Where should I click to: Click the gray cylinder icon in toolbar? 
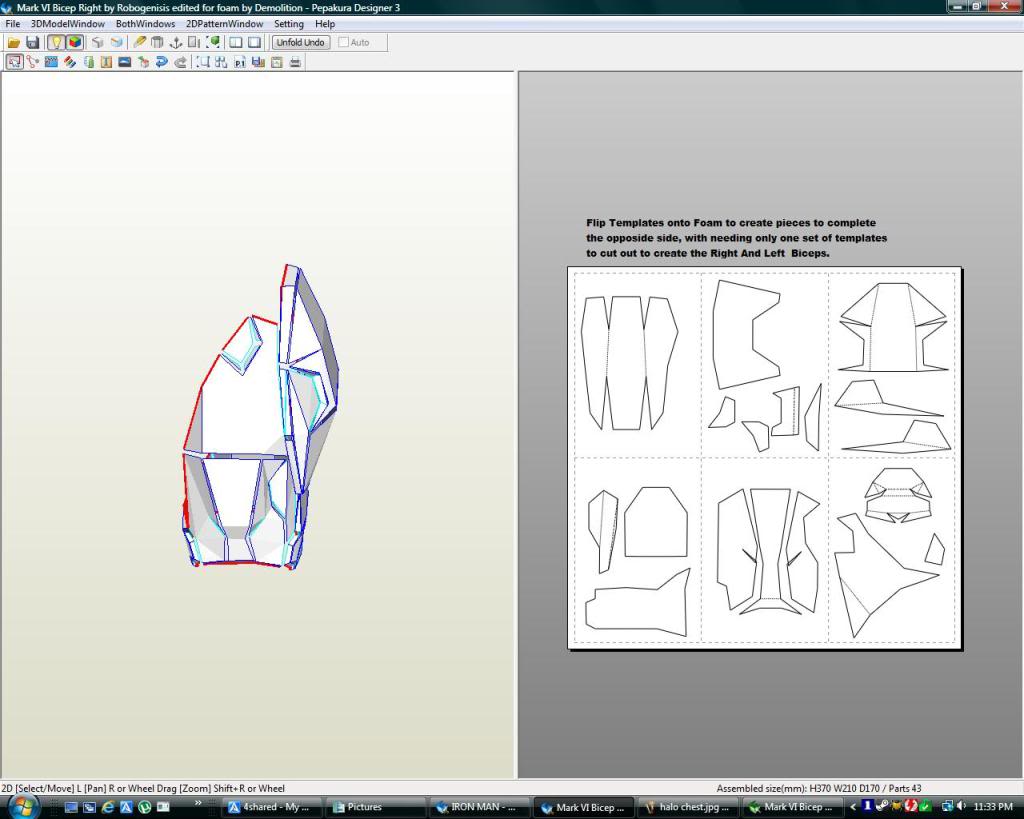(x=157, y=42)
